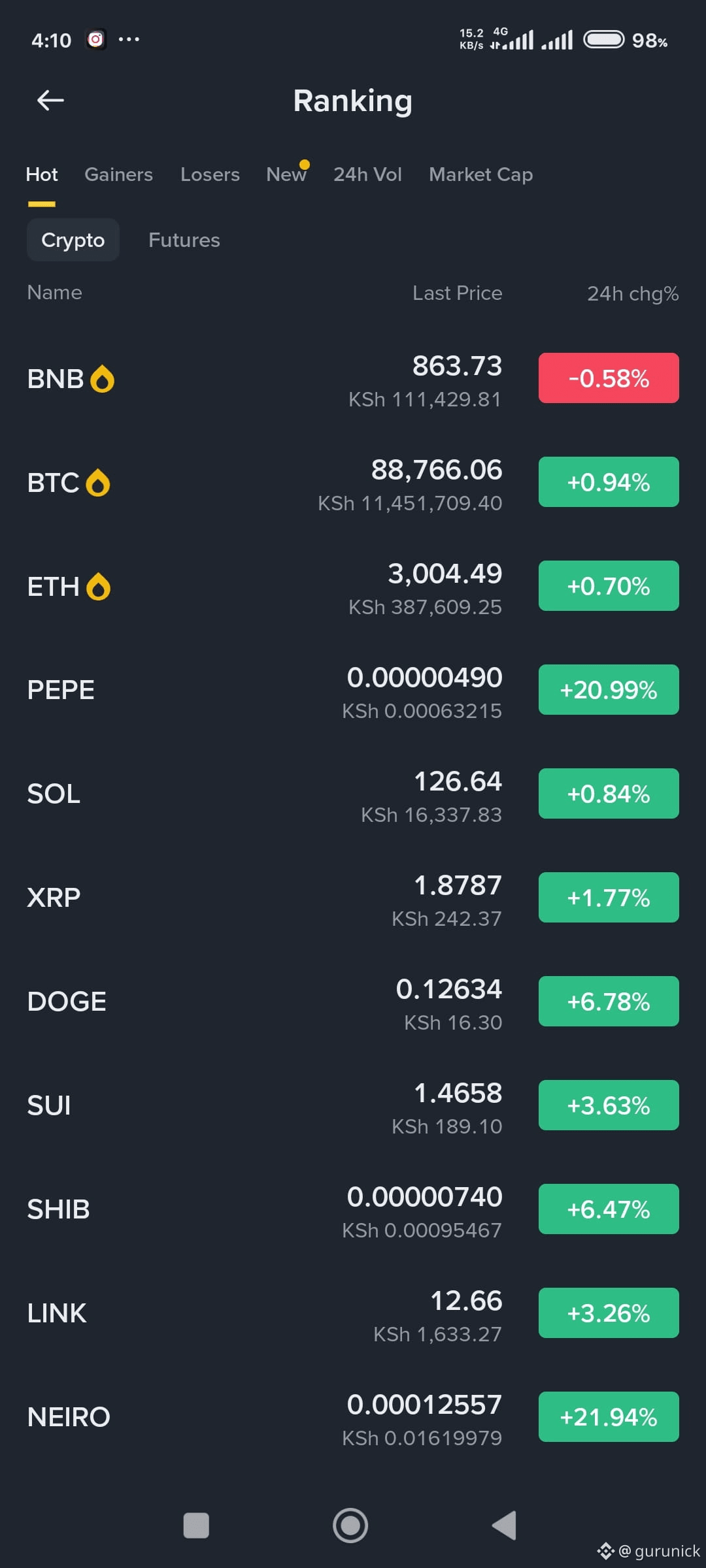
Task: Select the Futures filter
Action: coord(184,240)
